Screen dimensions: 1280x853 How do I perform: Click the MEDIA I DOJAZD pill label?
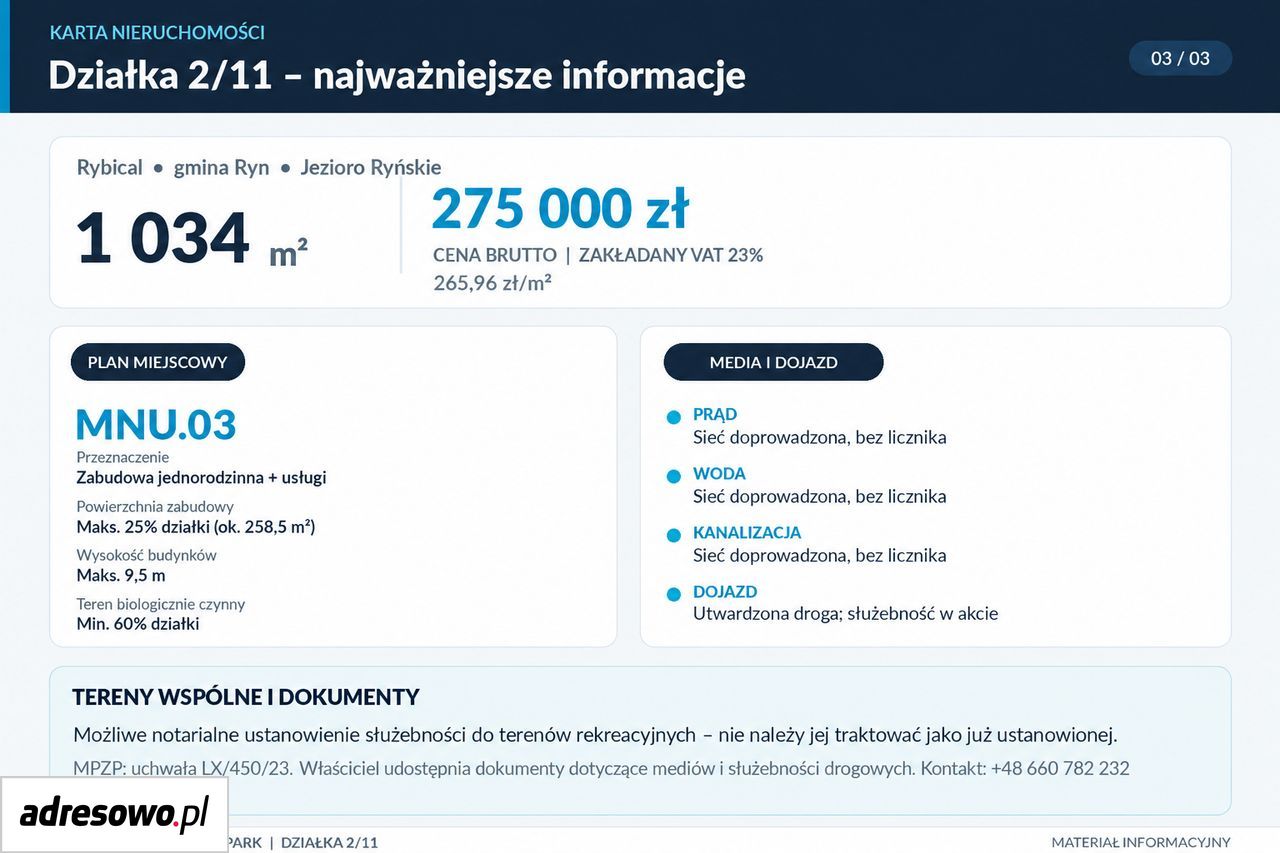[x=773, y=362]
